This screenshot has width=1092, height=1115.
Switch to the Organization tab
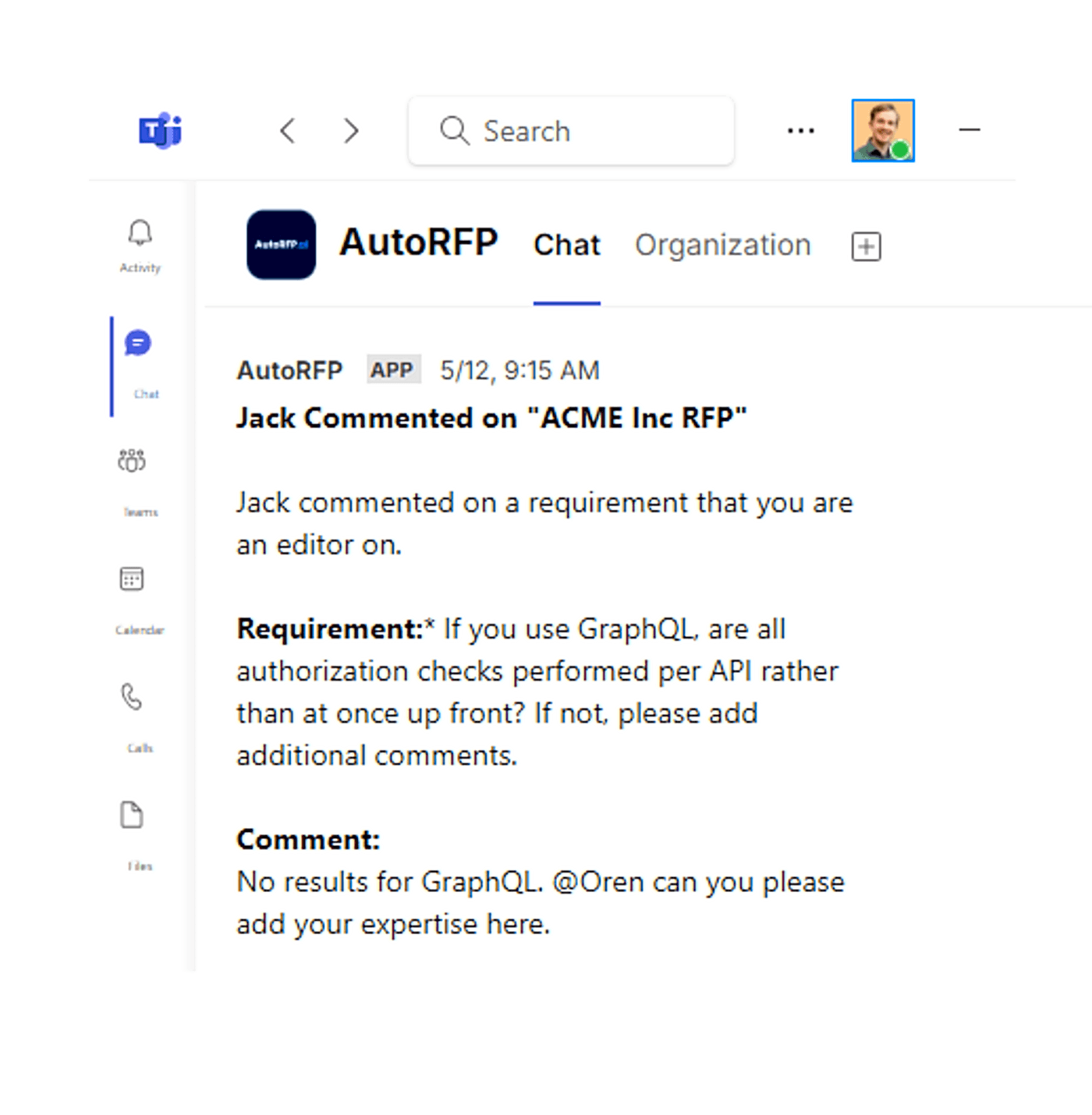coord(723,245)
